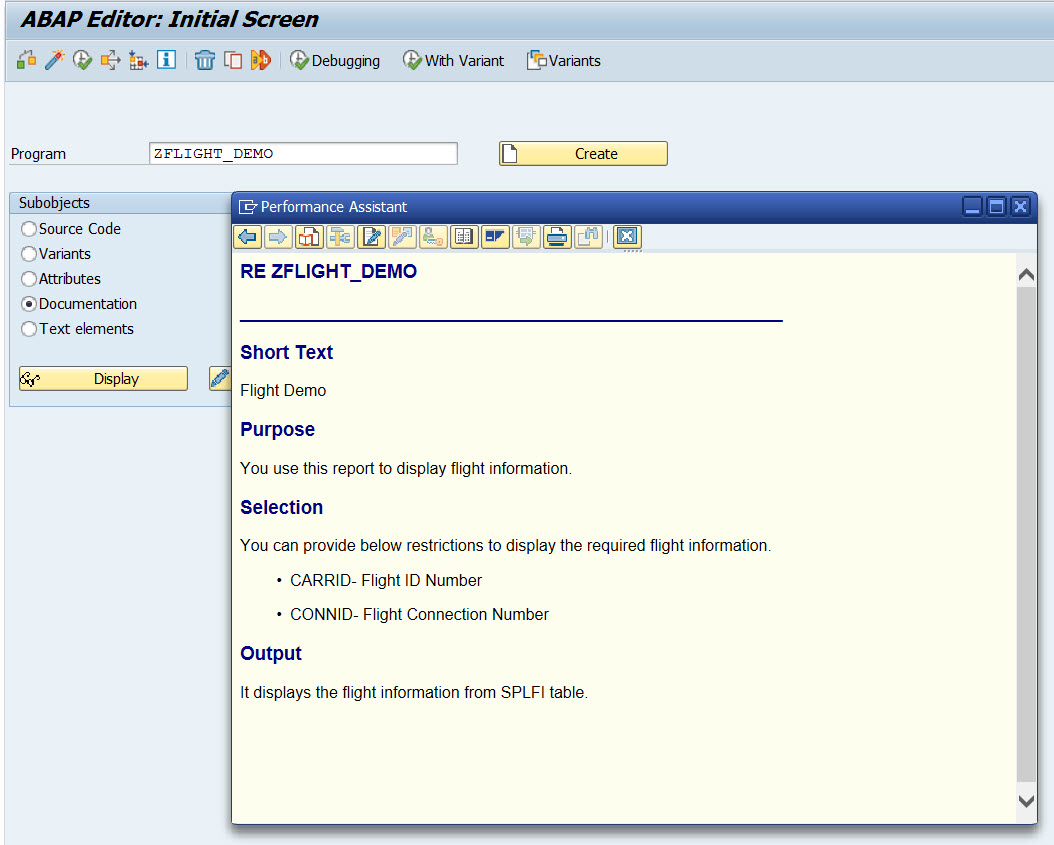Open the Application Help book icon
1054x845 pixels.
310,237
